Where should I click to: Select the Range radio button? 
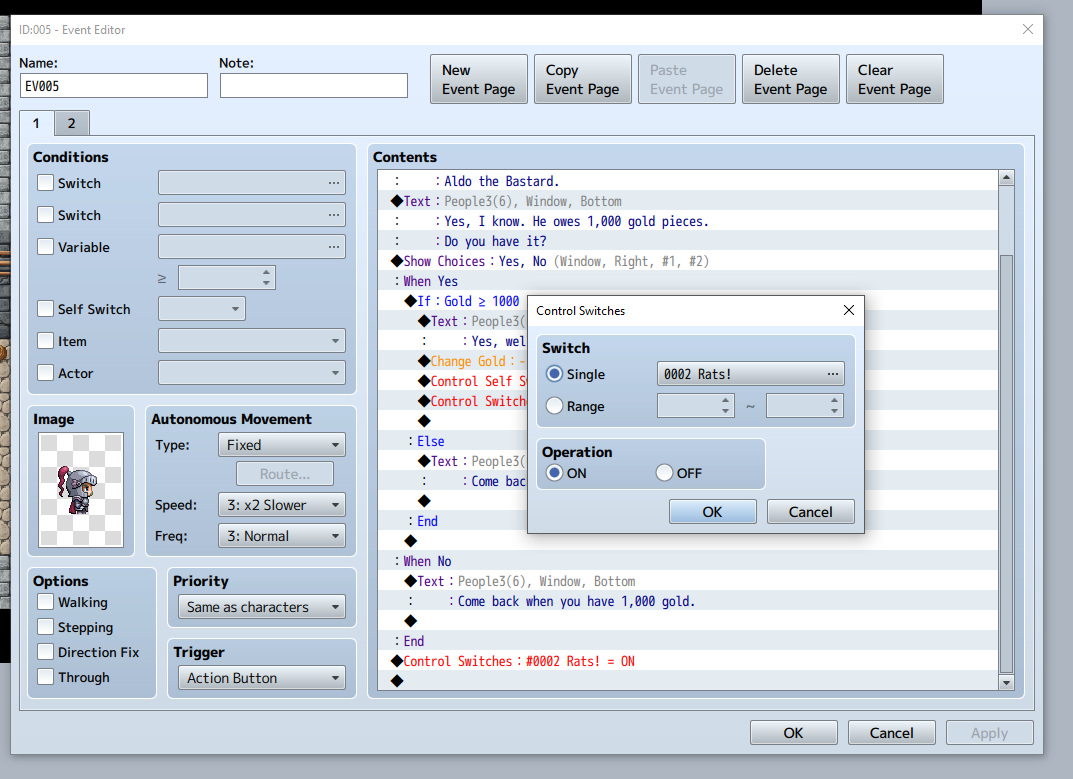[x=555, y=406]
